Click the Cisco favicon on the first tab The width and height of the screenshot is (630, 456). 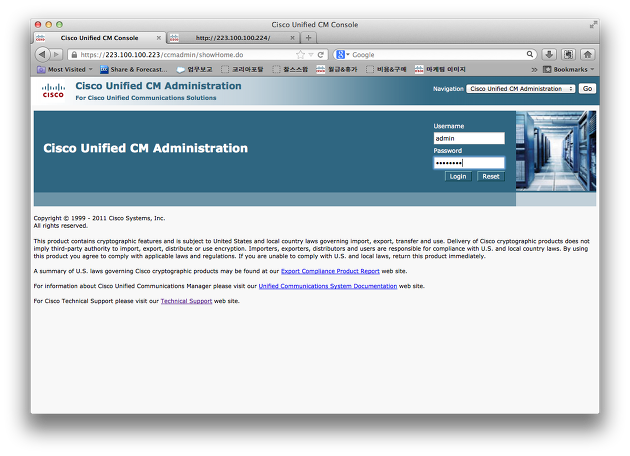point(41,38)
